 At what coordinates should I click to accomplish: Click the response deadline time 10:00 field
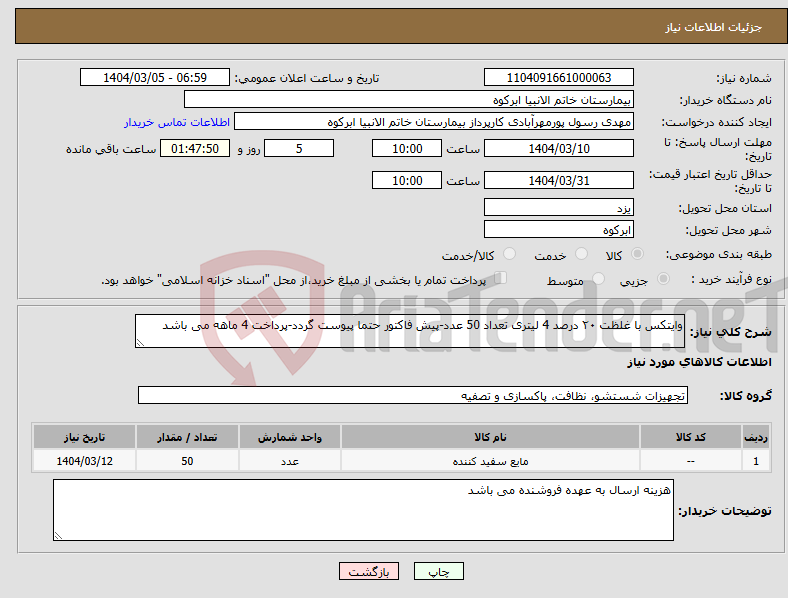tap(407, 149)
